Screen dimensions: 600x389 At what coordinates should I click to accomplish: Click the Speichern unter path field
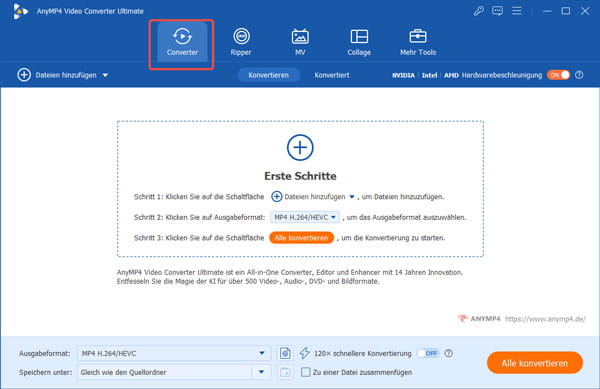point(164,372)
